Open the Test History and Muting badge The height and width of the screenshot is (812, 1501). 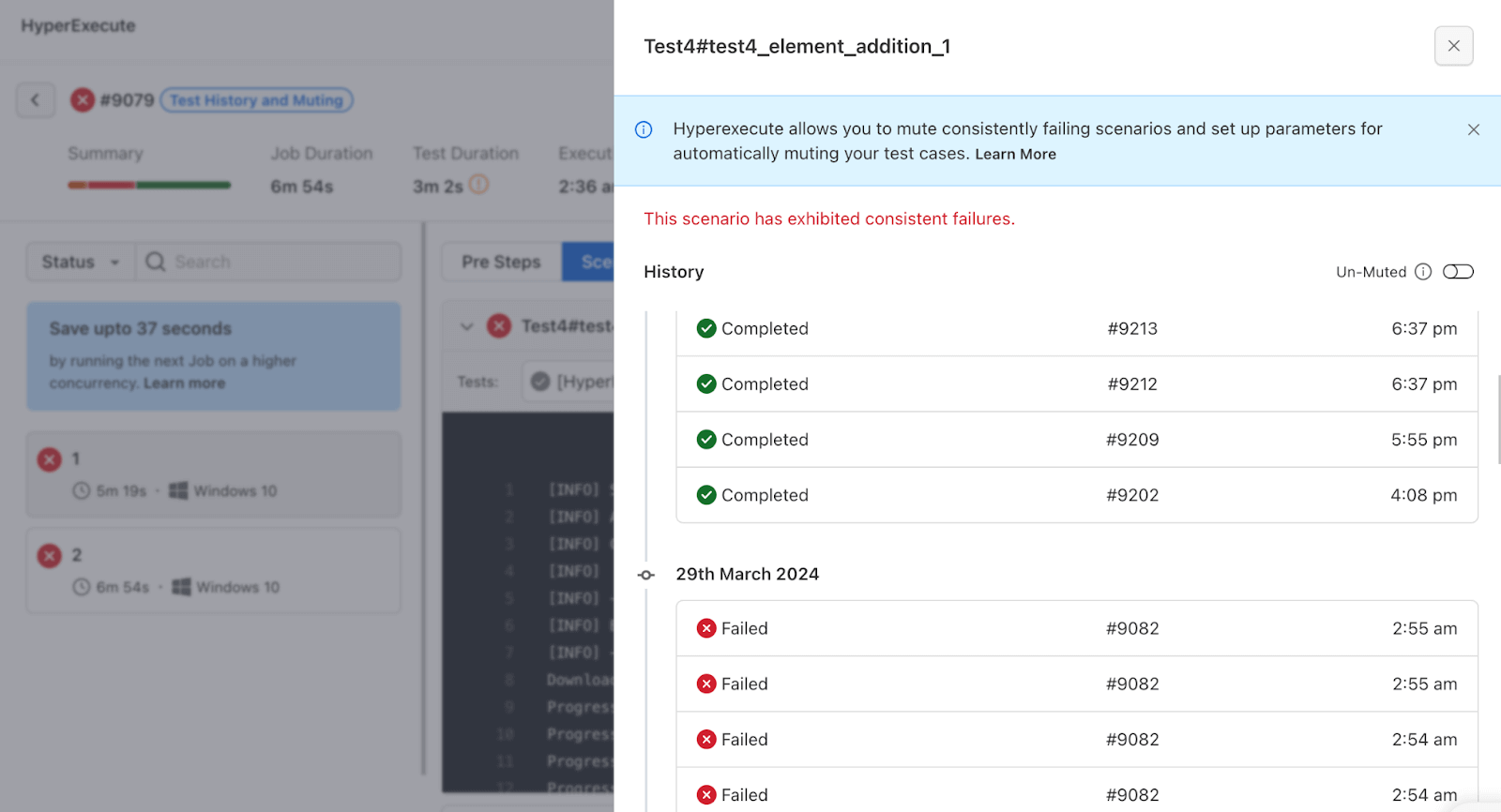(256, 99)
